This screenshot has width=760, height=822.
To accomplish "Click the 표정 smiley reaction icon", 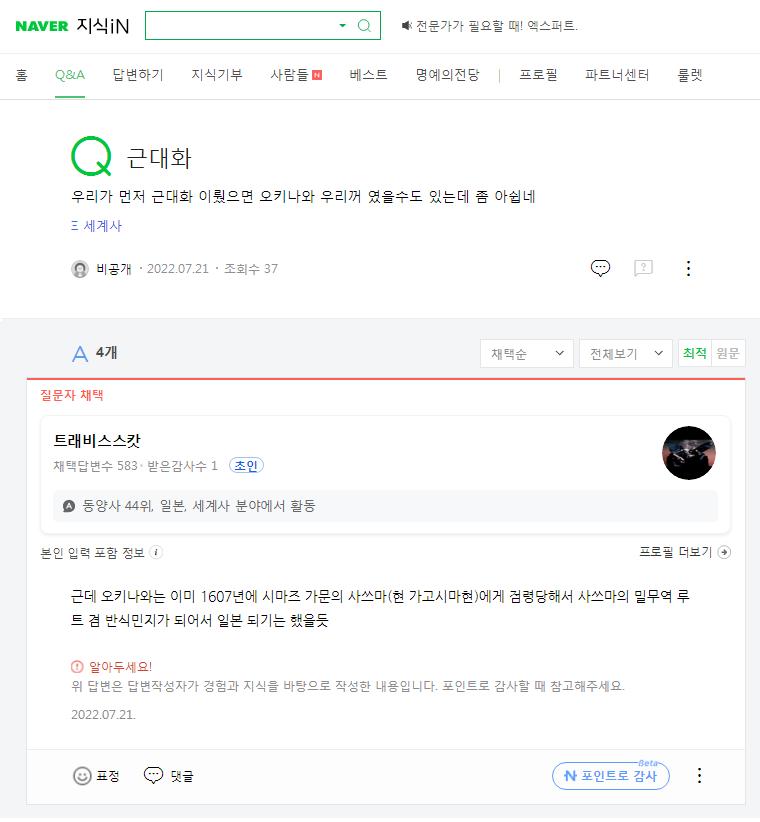I will 83,775.
